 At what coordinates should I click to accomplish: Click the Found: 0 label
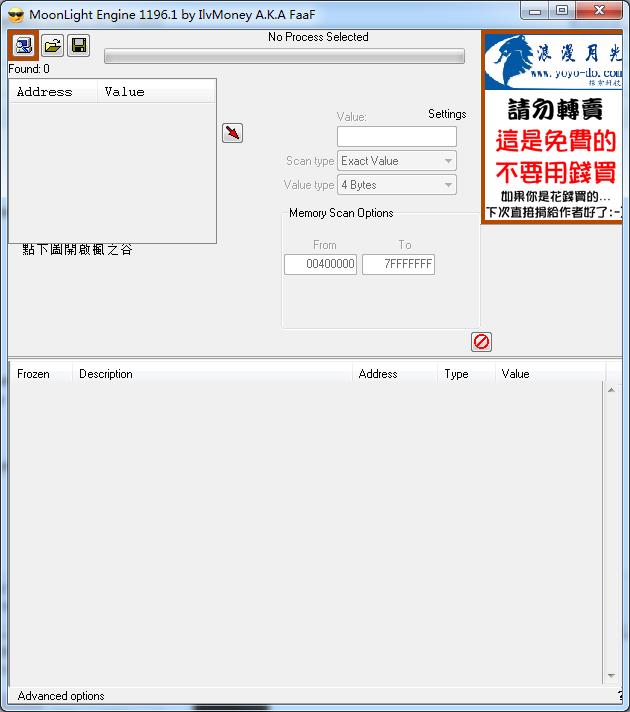[29, 69]
